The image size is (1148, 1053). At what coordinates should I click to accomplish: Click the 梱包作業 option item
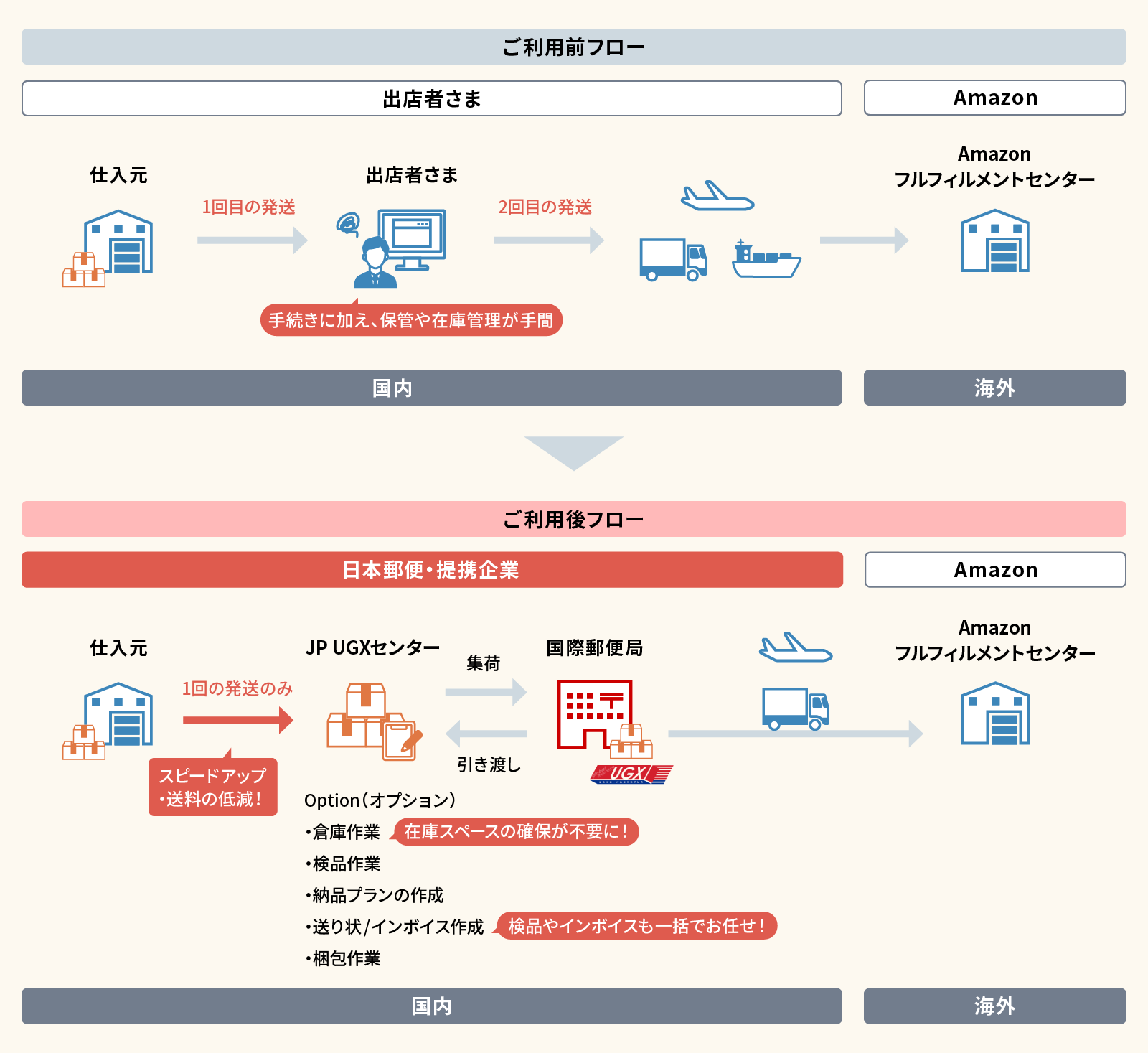(343, 958)
